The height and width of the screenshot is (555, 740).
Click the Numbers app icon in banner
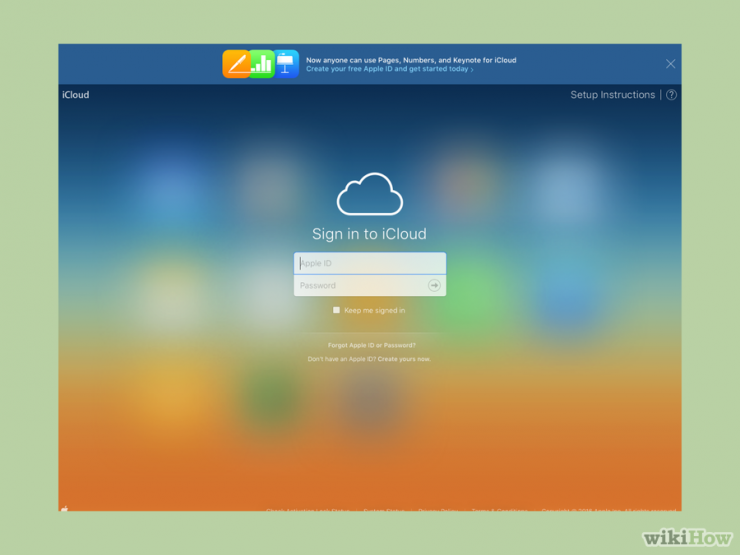tap(262, 64)
